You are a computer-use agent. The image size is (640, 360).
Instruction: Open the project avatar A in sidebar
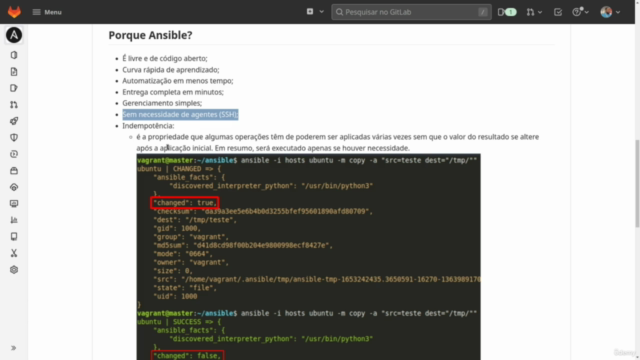click(x=14, y=35)
